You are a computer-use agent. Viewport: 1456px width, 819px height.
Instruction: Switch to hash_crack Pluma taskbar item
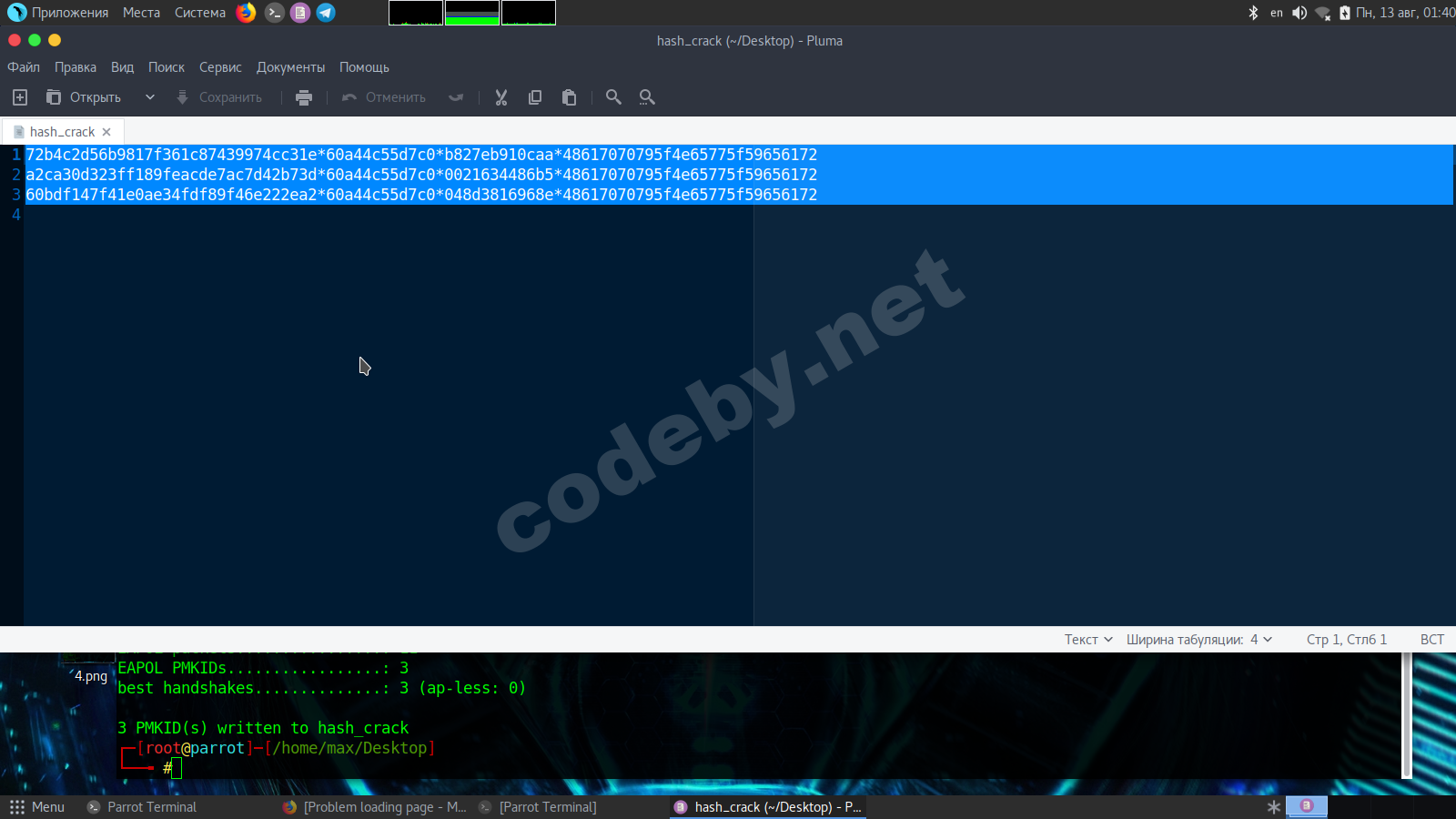768,807
